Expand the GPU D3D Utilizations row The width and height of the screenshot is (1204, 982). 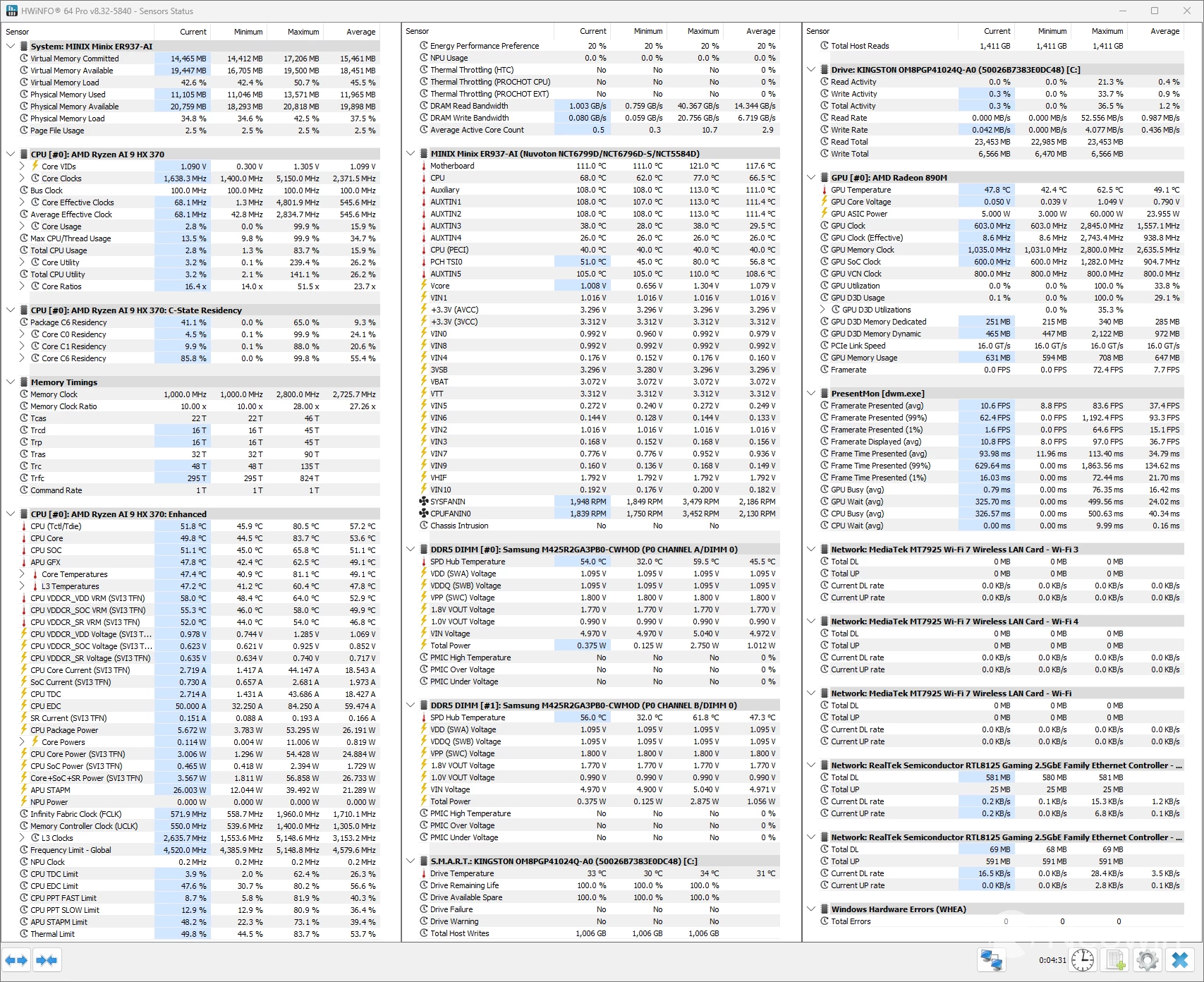(x=823, y=310)
